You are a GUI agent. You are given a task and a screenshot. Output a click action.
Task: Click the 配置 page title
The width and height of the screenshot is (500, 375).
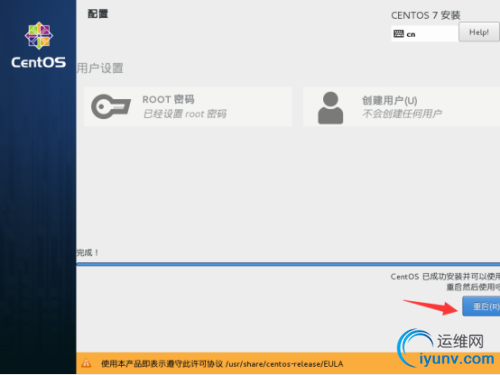click(98, 14)
